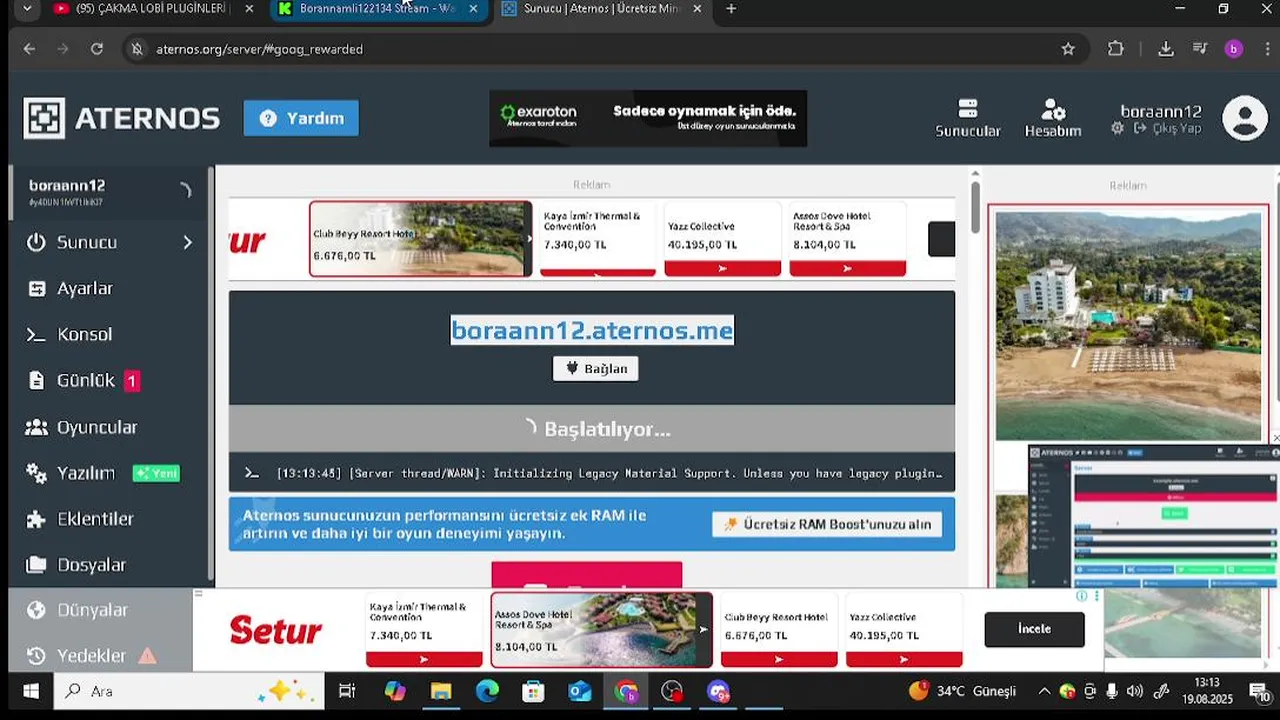The image size is (1280, 720).
Task: Click the Günlük notification badge
Action: click(132, 381)
